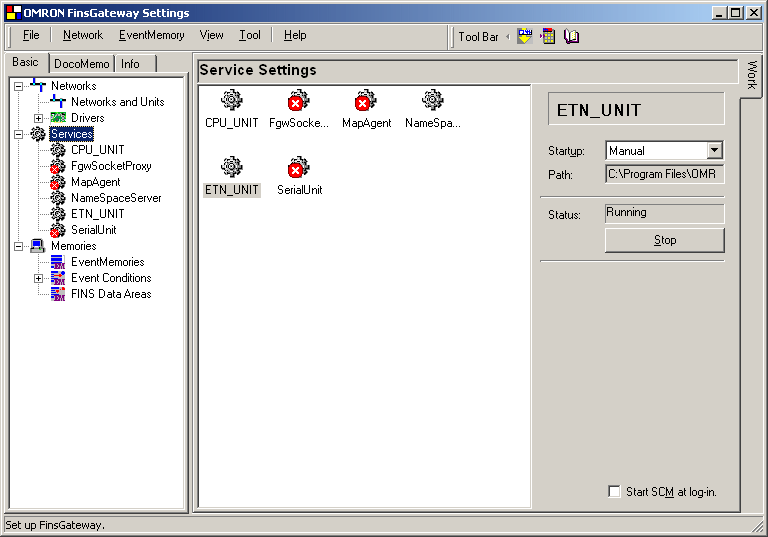Click the open book icon in the Tool Bar
This screenshot has width=768, height=537.
tap(571, 36)
